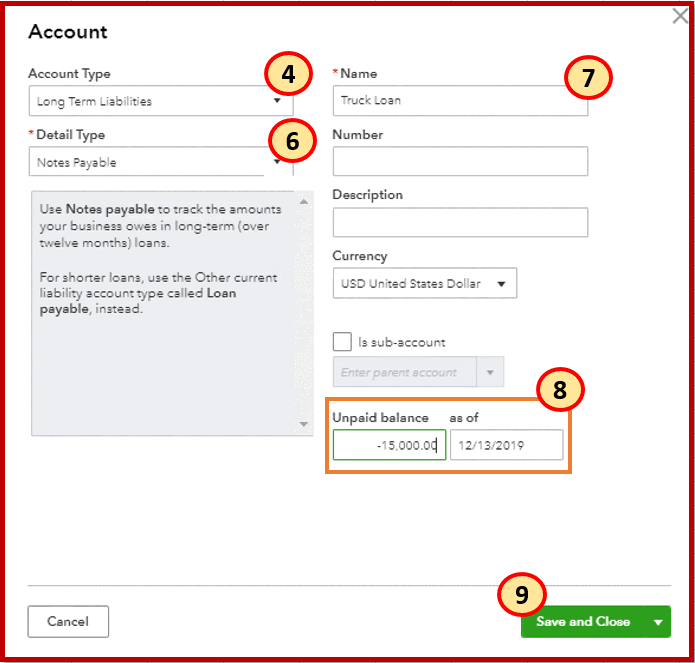
Task: Click the step 4 numbered marker
Action: click(x=288, y=75)
